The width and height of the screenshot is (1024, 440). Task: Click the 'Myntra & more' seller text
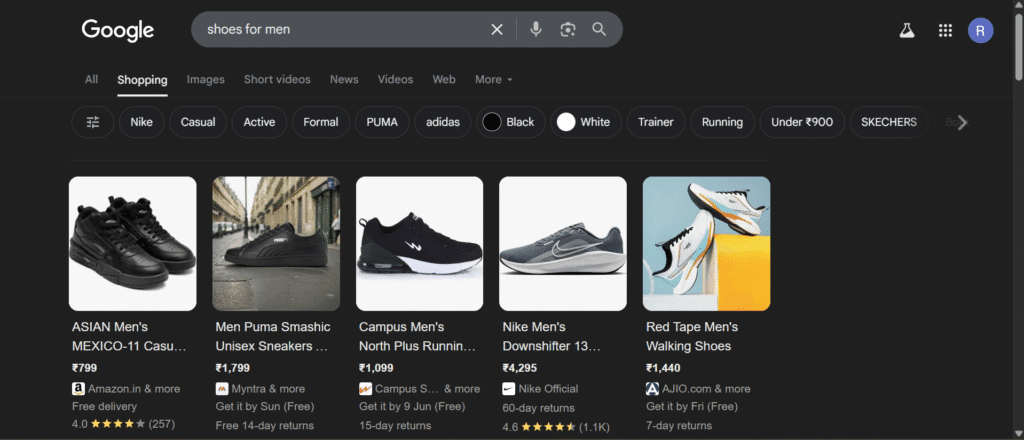268,389
